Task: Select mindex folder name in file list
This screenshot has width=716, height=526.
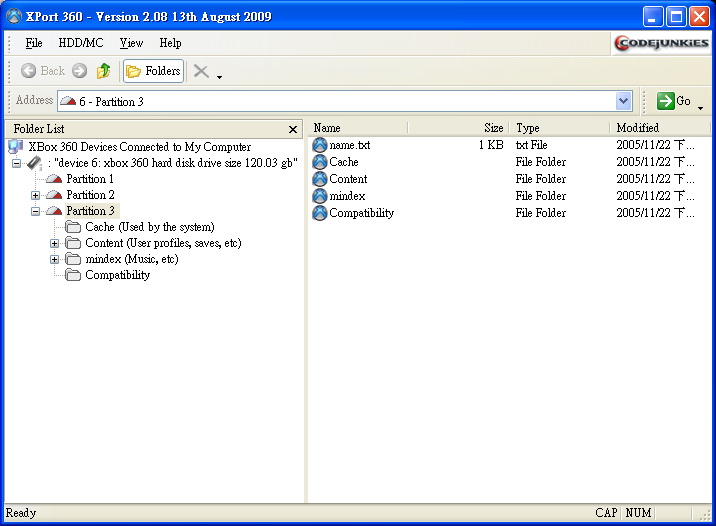Action: coord(347,196)
